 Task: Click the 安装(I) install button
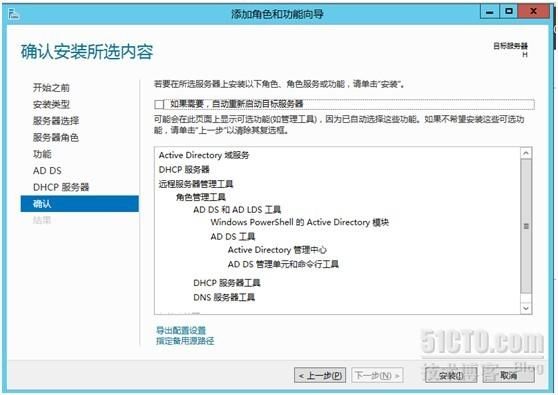[451, 375]
